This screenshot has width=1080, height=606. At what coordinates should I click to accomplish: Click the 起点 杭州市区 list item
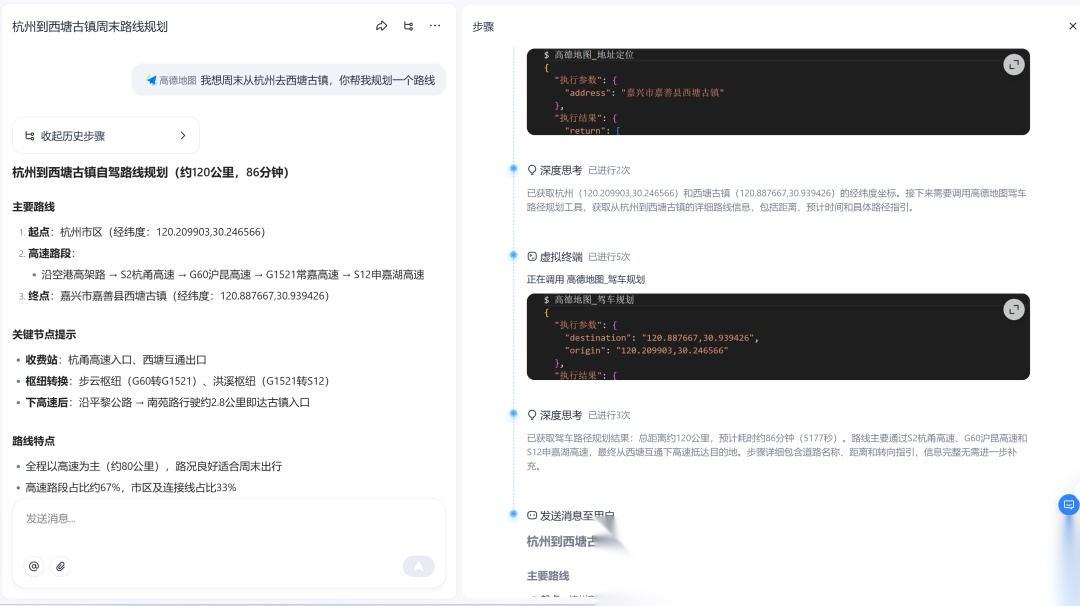pyautogui.click(x=146, y=232)
